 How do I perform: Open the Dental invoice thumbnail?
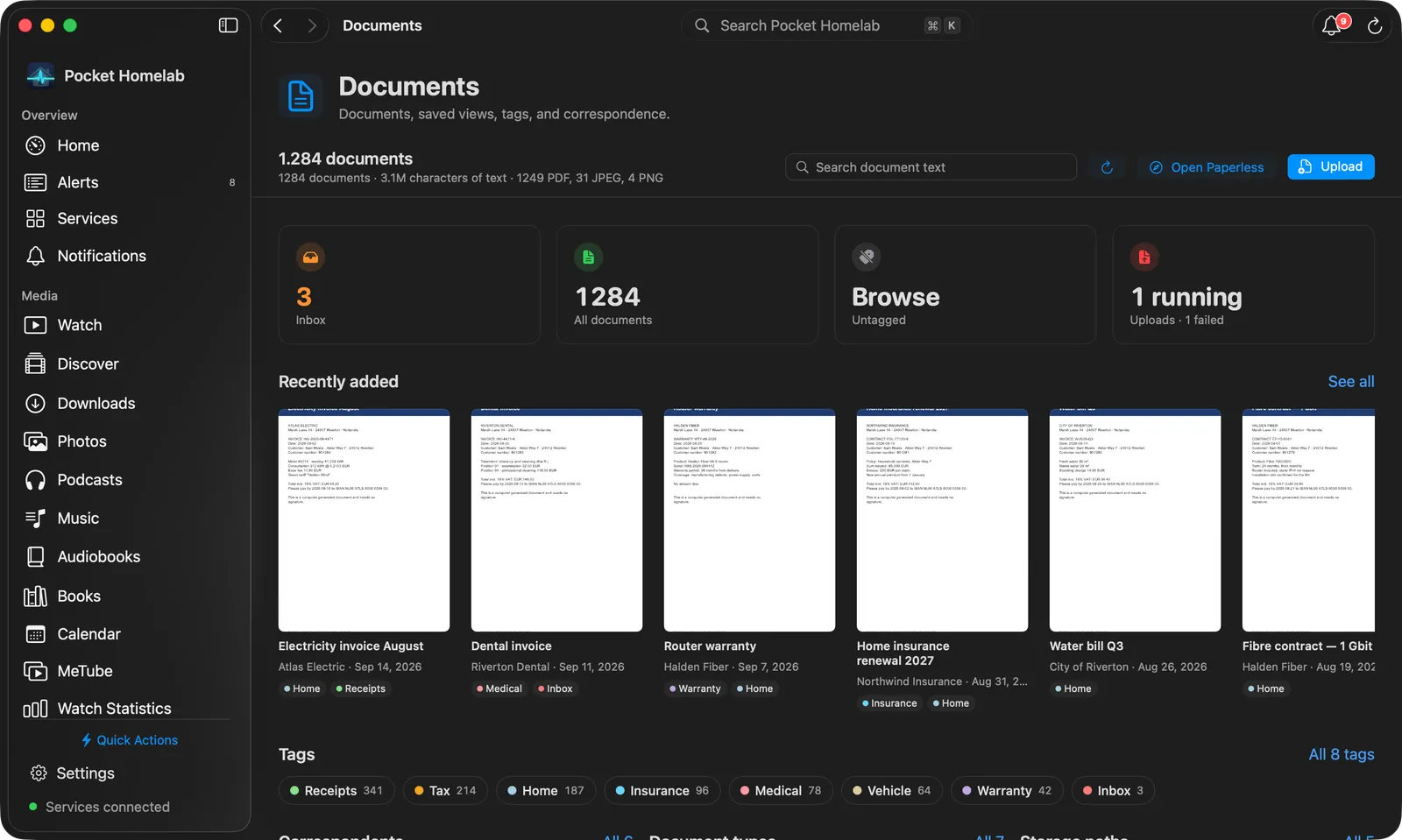click(556, 520)
